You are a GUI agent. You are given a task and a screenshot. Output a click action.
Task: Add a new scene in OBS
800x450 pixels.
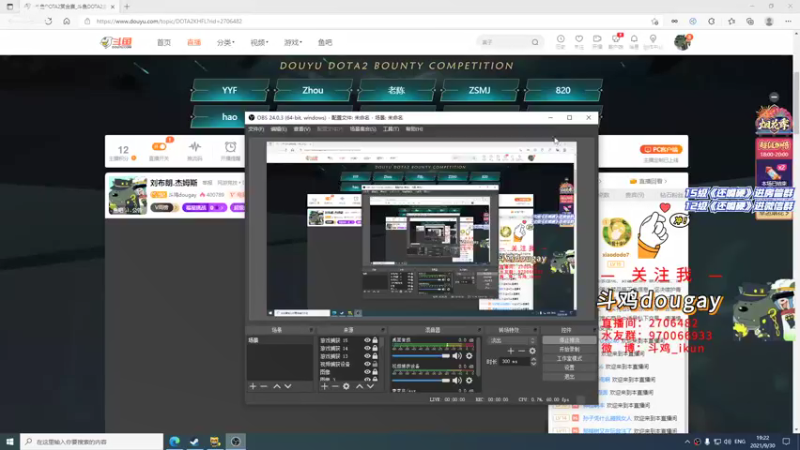click(x=253, y=386)
